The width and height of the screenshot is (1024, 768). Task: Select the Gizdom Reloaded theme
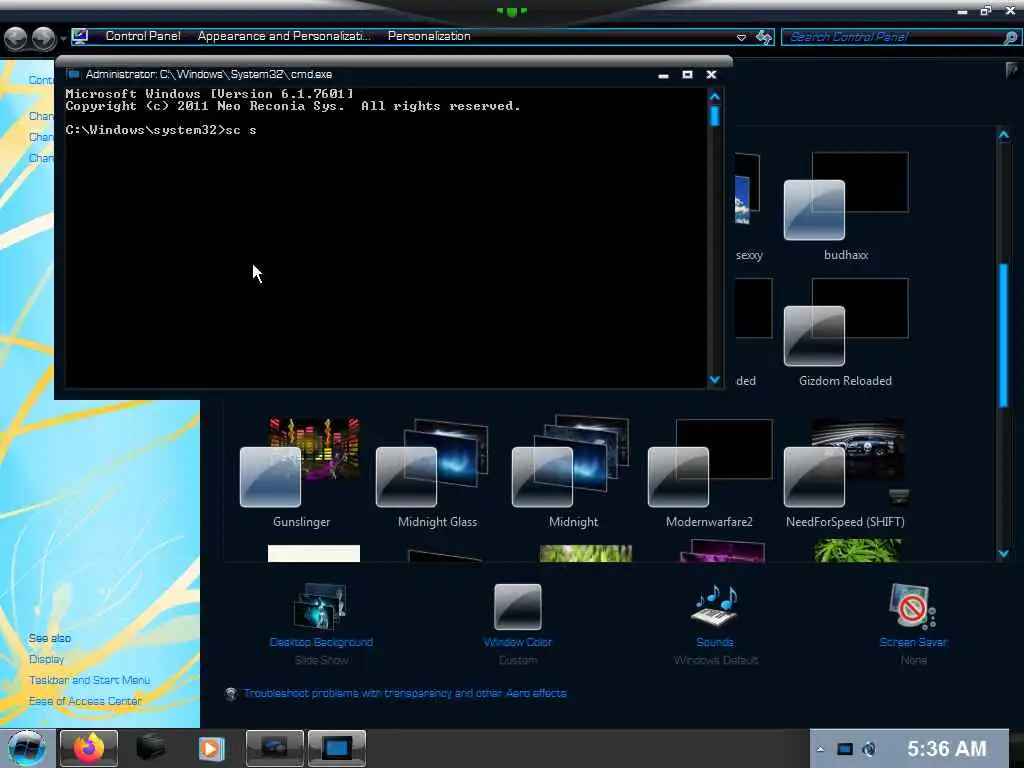tap(846, 332)
